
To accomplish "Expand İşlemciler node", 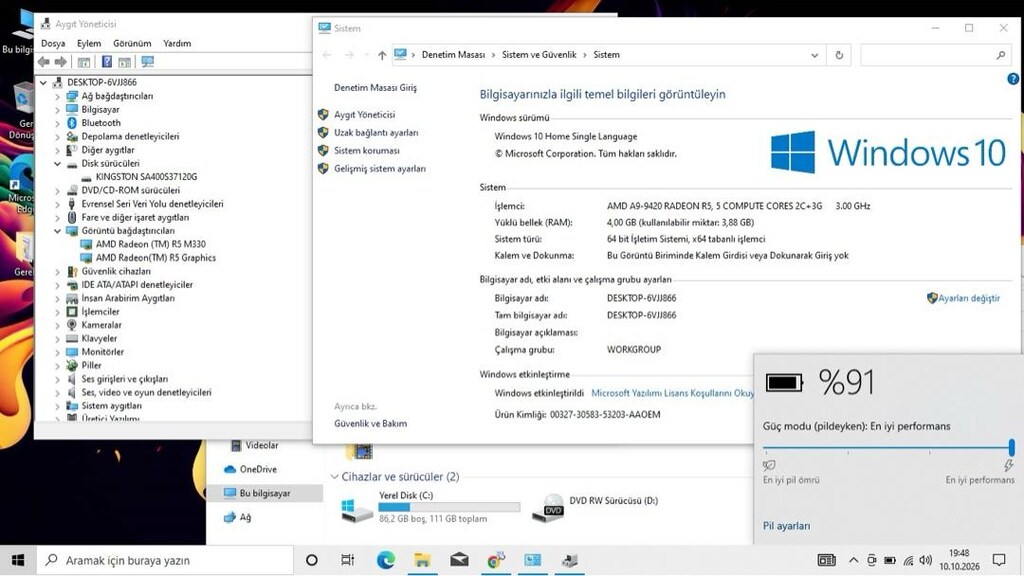I will pos(57,312).
